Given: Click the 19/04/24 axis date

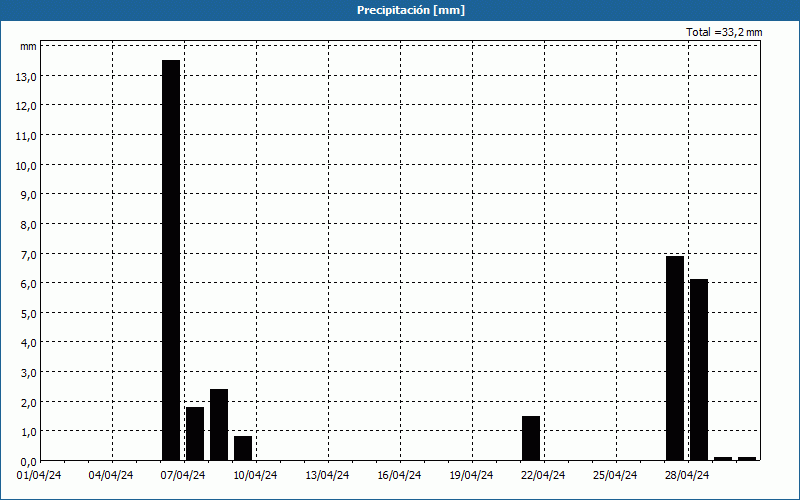Looking at the screenshot, I should point(471,475).
